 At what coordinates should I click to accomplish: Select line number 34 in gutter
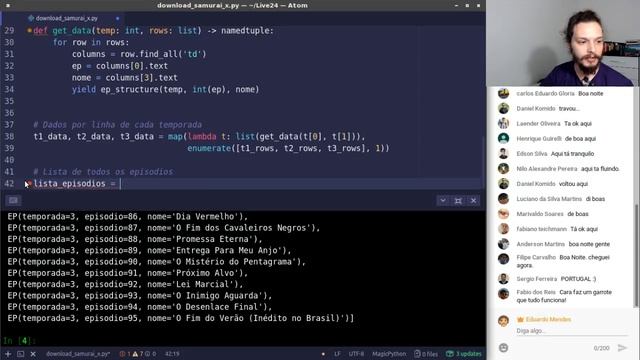coord(9,89)
